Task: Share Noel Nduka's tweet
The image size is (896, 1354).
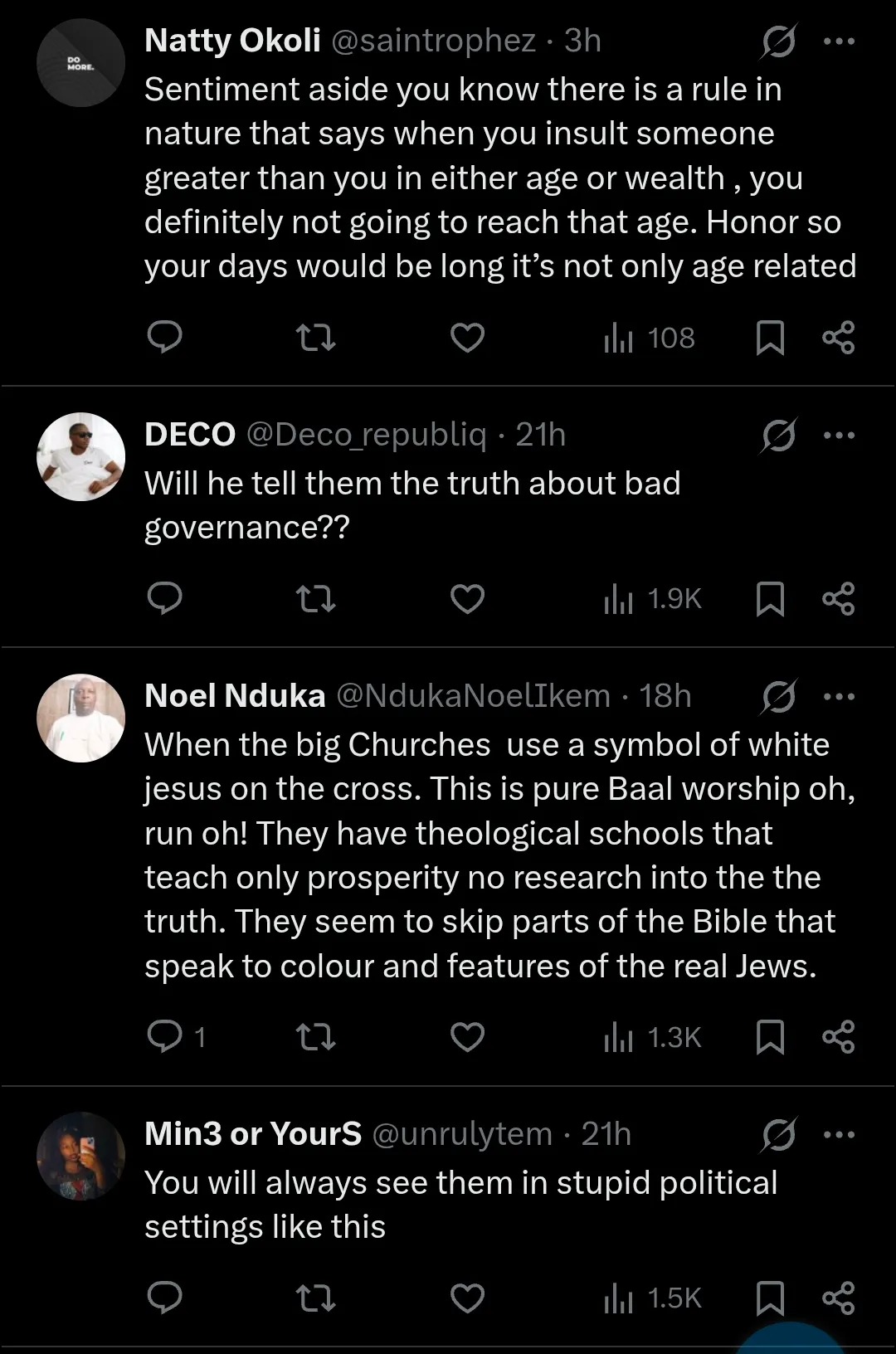Action: tap(838, 1037)
